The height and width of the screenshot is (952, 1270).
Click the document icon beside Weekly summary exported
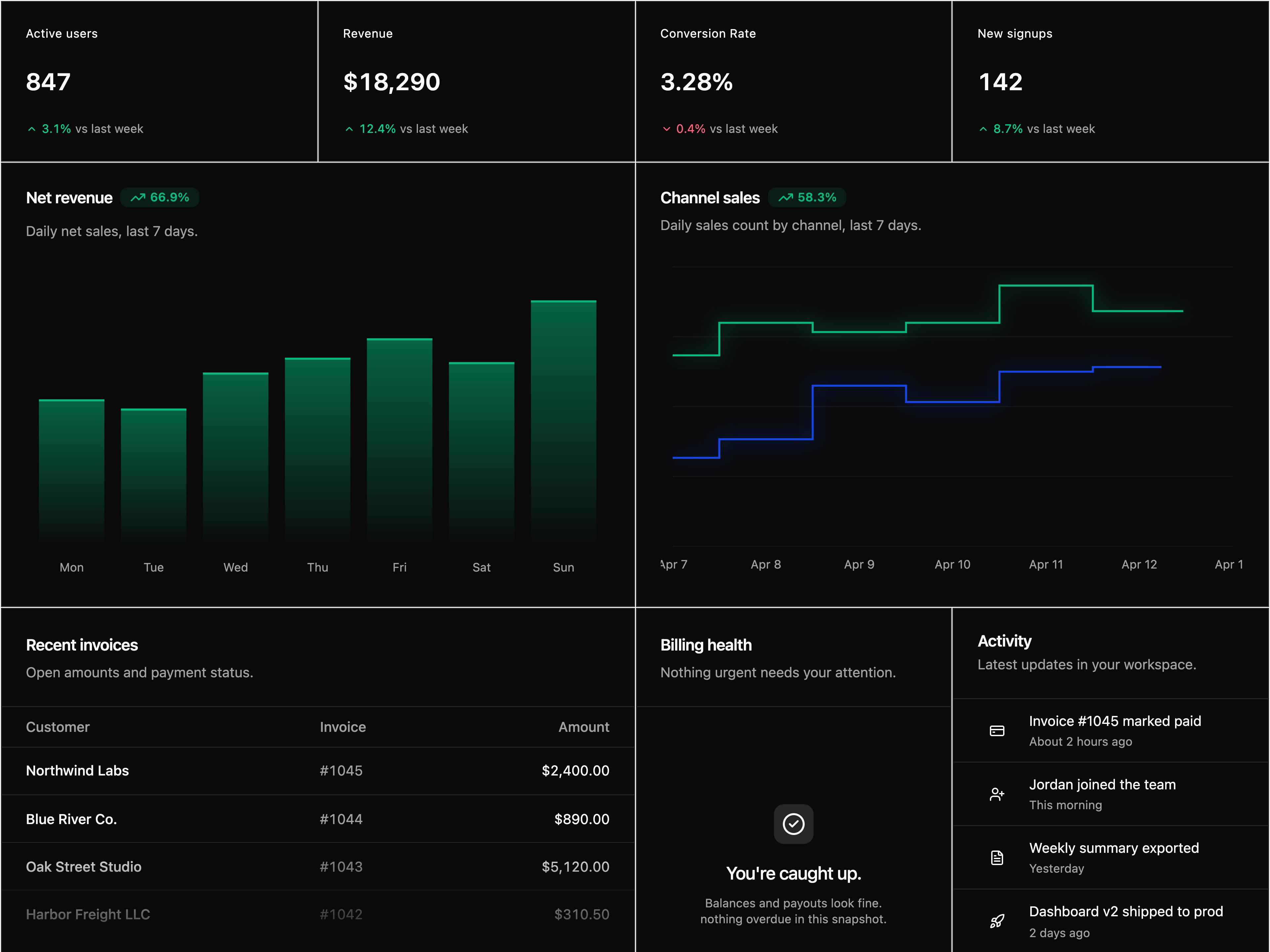coord(997,857)
